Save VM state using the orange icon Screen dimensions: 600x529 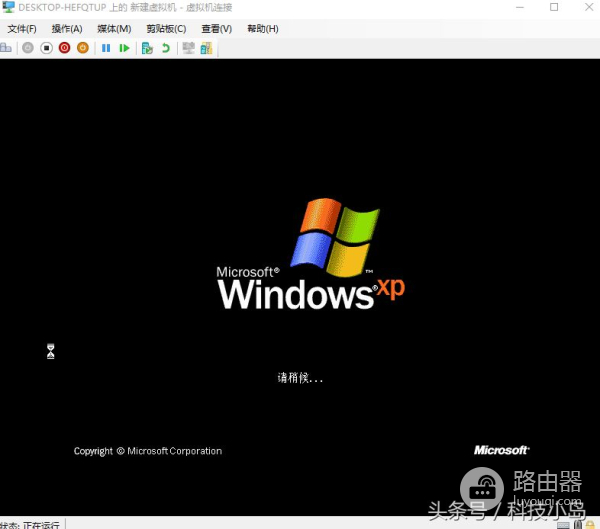(x=83, y=48)
